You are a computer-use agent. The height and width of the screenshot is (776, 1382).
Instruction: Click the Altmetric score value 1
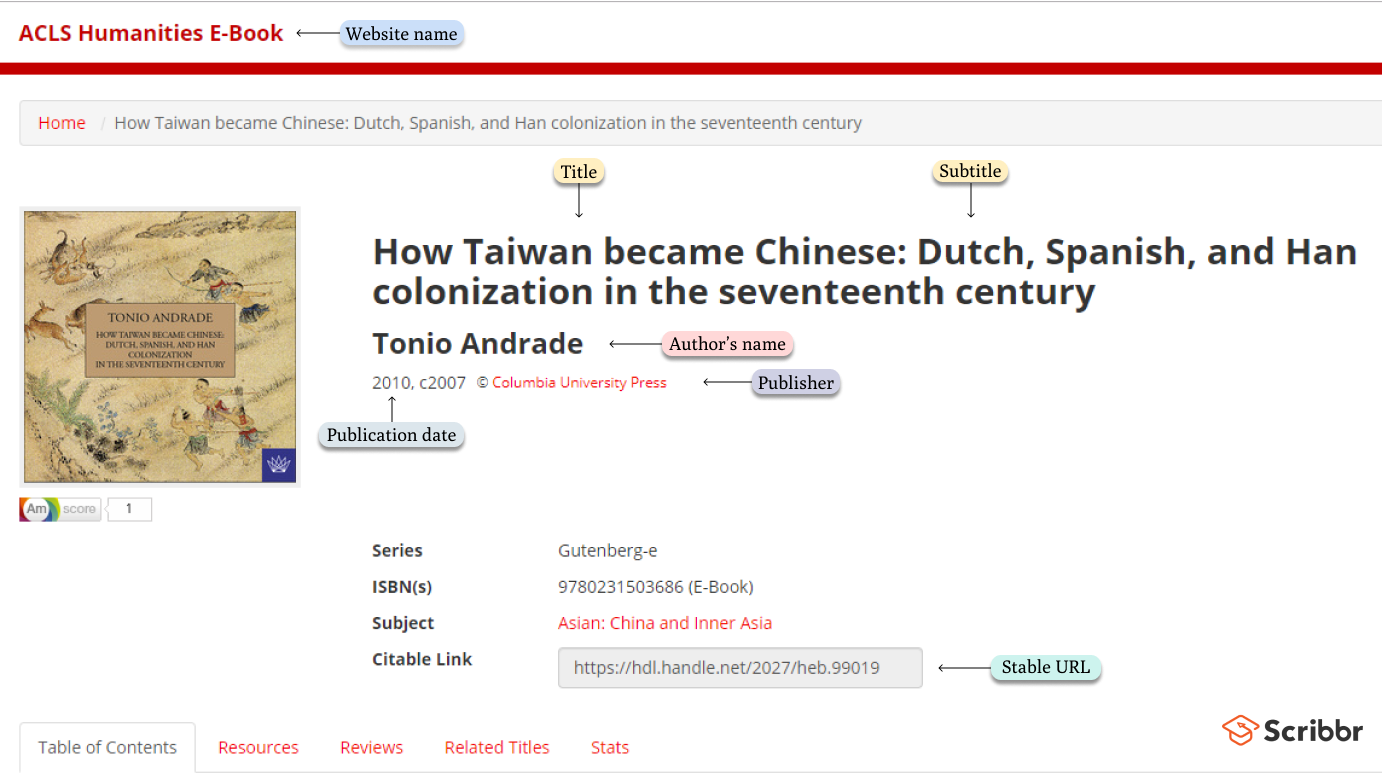(x=129, y=509)
